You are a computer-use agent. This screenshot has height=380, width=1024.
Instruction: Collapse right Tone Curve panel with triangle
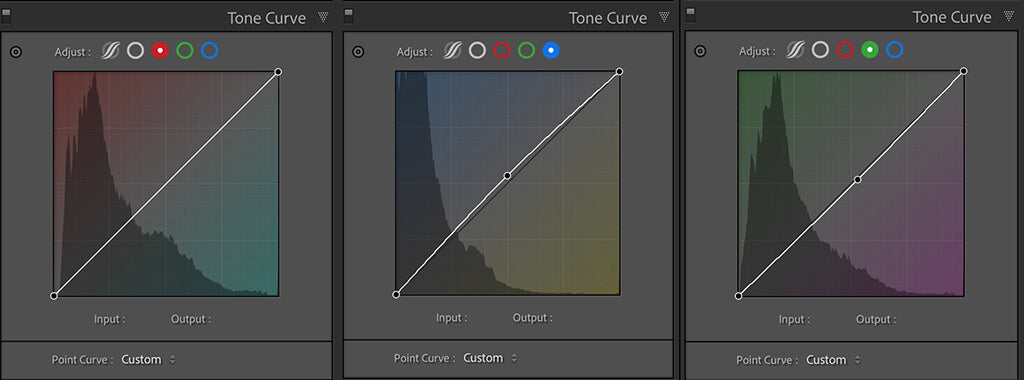(1008, 16)
